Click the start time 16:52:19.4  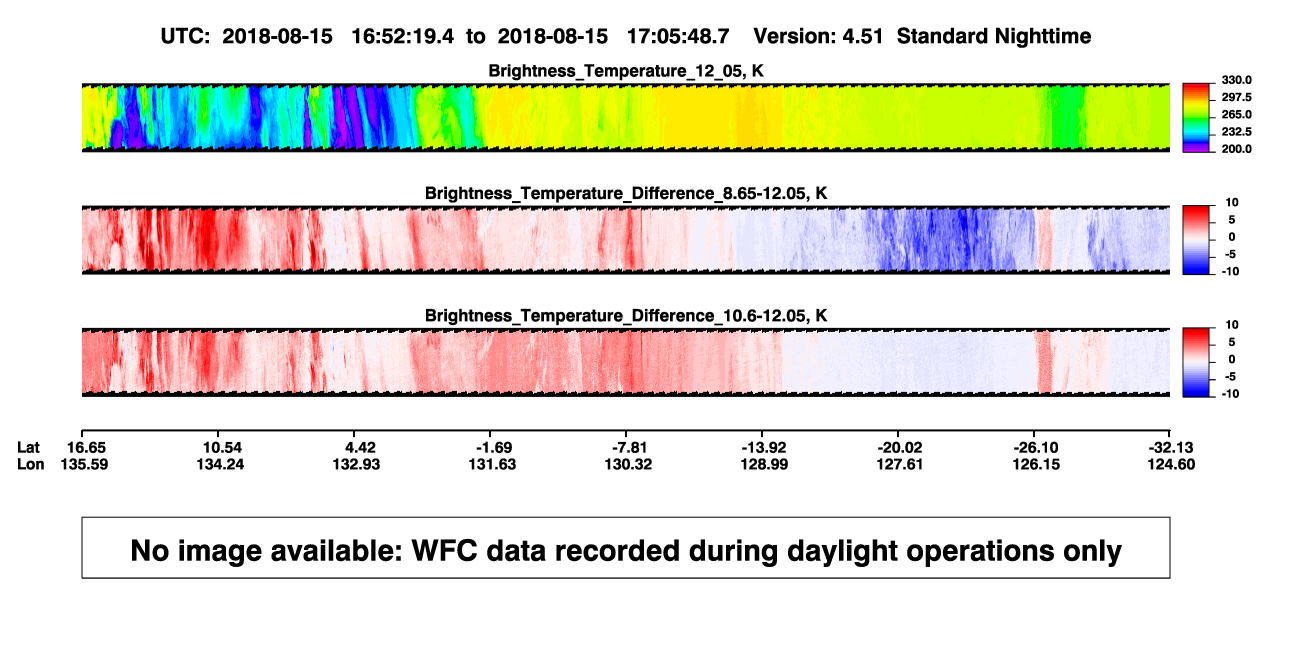(403, 36)
